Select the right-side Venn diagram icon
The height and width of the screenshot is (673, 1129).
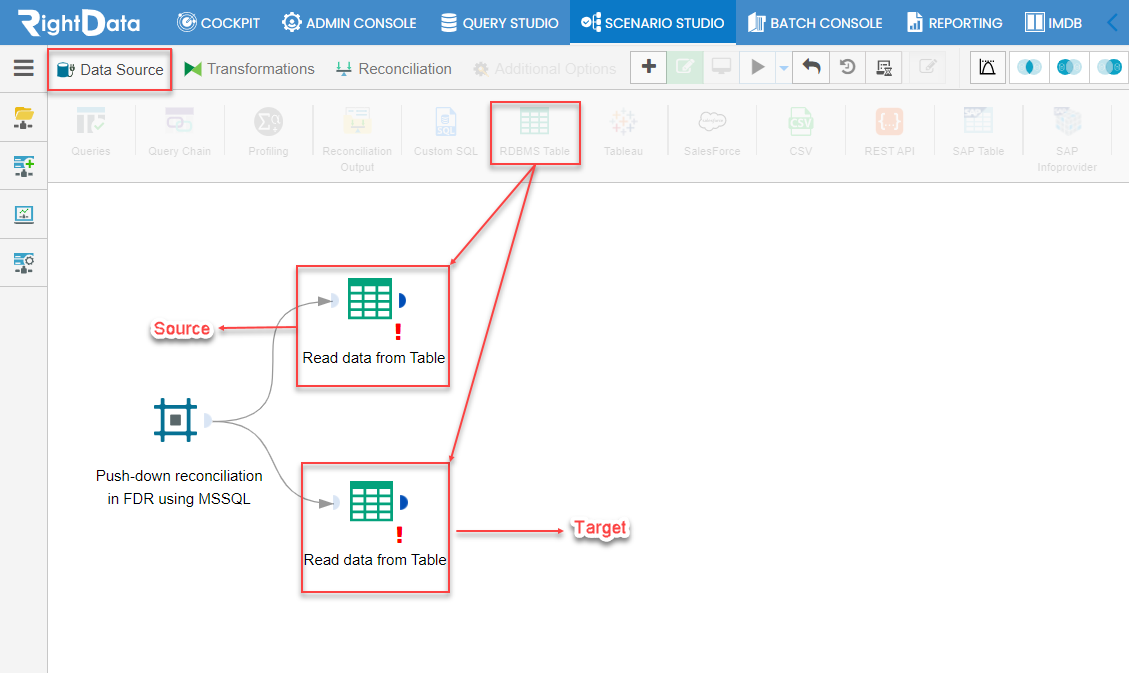click(x=1109, y=67)
